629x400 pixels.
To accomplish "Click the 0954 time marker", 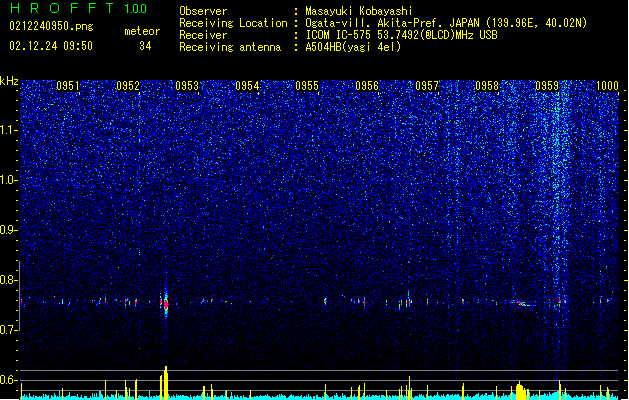I will coord(247,85).
